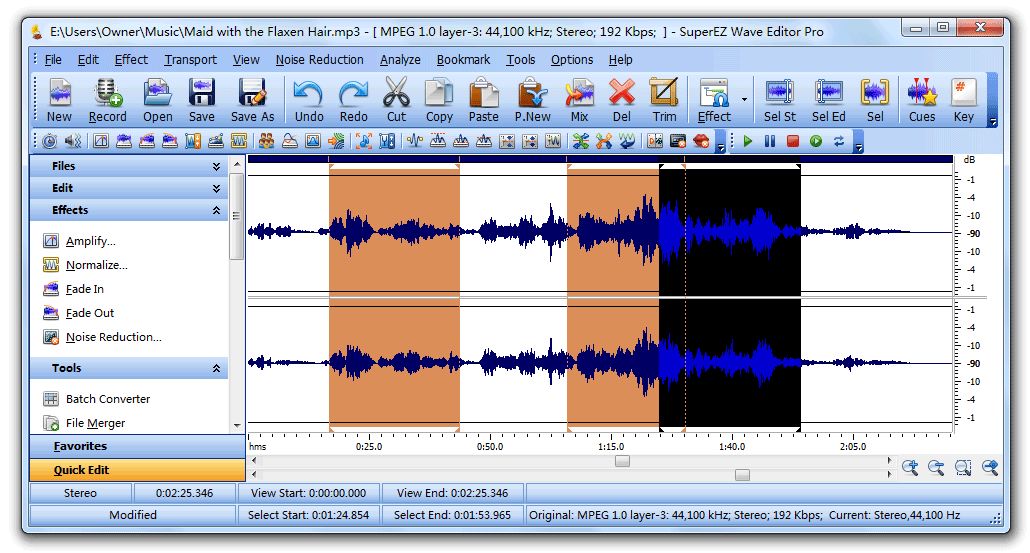Collapse the Effects panel section
This screenshot has height=553, width=1030.
(216, 210)
